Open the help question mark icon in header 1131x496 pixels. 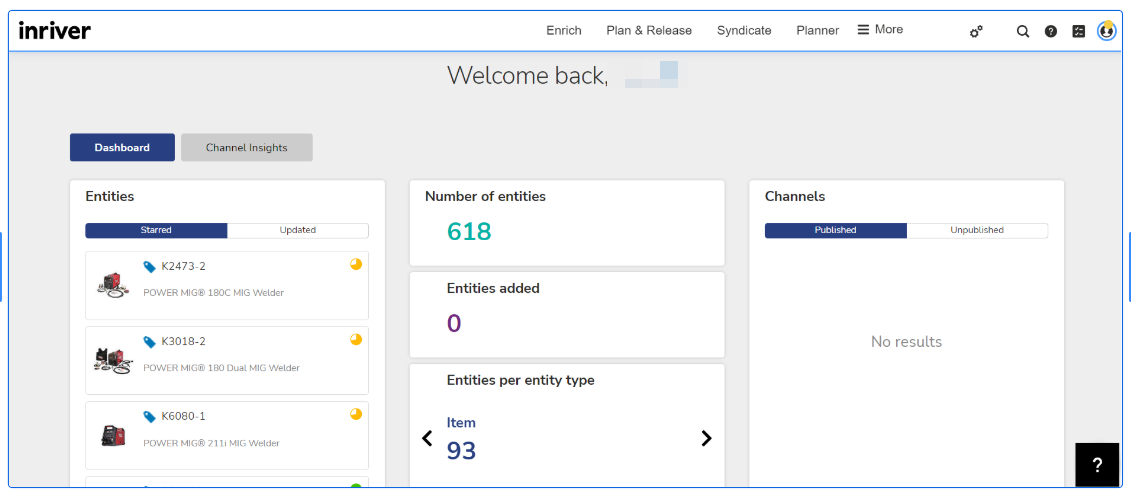point(1051,31)
